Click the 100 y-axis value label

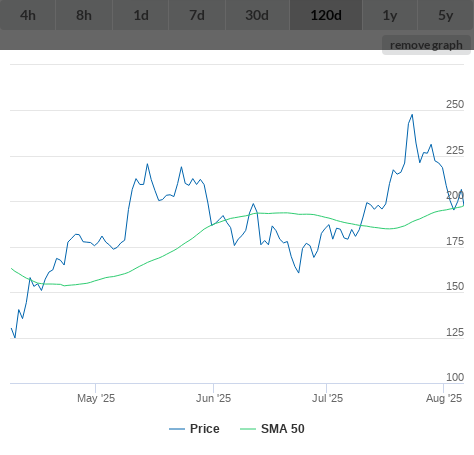[455, 377]
